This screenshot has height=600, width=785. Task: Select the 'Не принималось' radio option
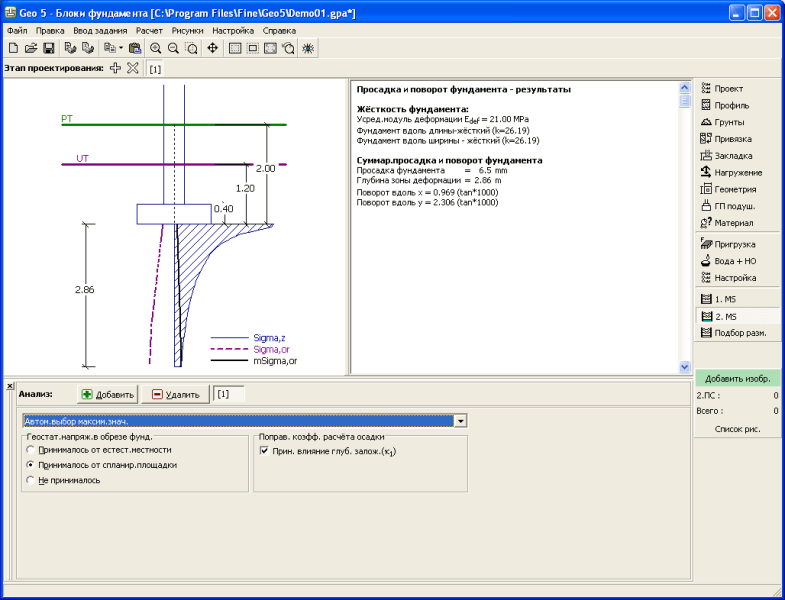30,480
